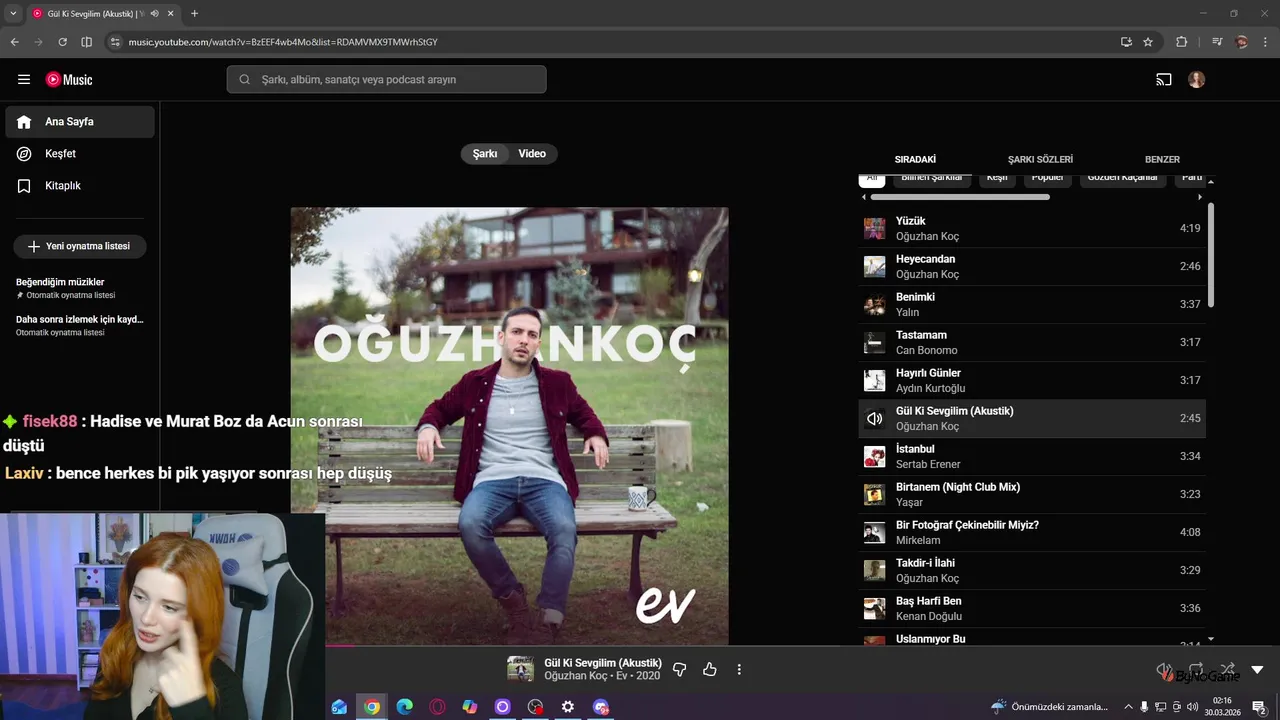This screenshot has width=1280, height=720.
Task: Select the SIRADAKİ tab
Action: (915, 160)
